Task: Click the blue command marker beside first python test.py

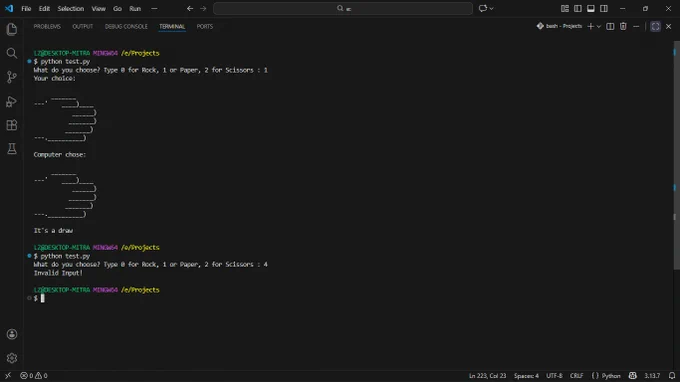Action: [29, 62]
